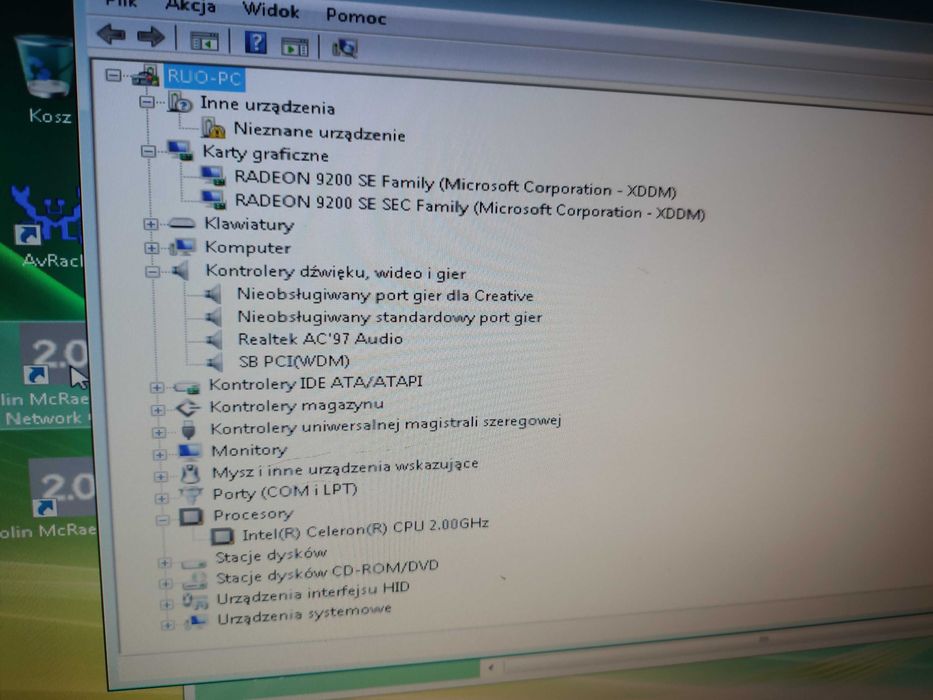Viewport: 933px width, 700px height.
Task: Collapse the Inne urządzenia category
Action: [146, 102]
